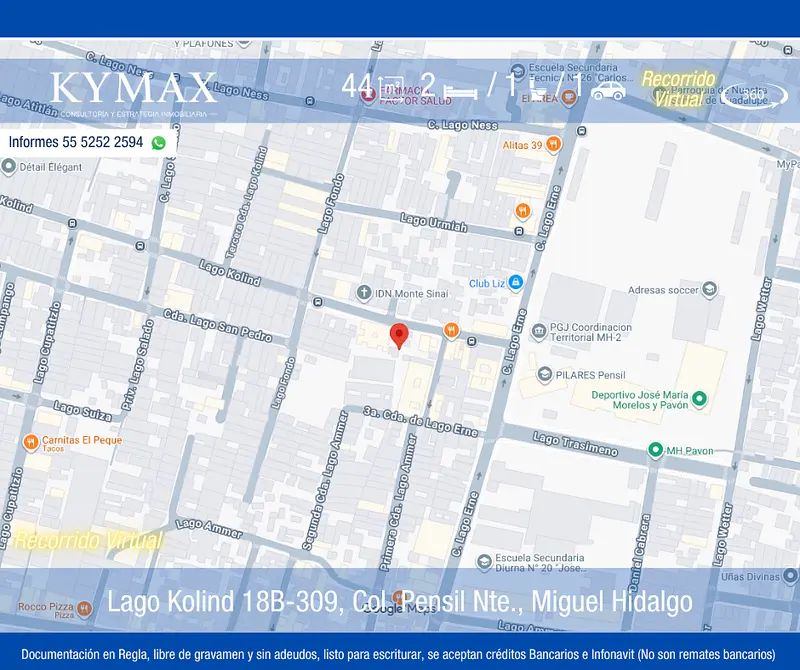This screenshot has width=800, height=670.
Task: Open the Recorrido Virtual link at top right
Action: pos(679,89)
